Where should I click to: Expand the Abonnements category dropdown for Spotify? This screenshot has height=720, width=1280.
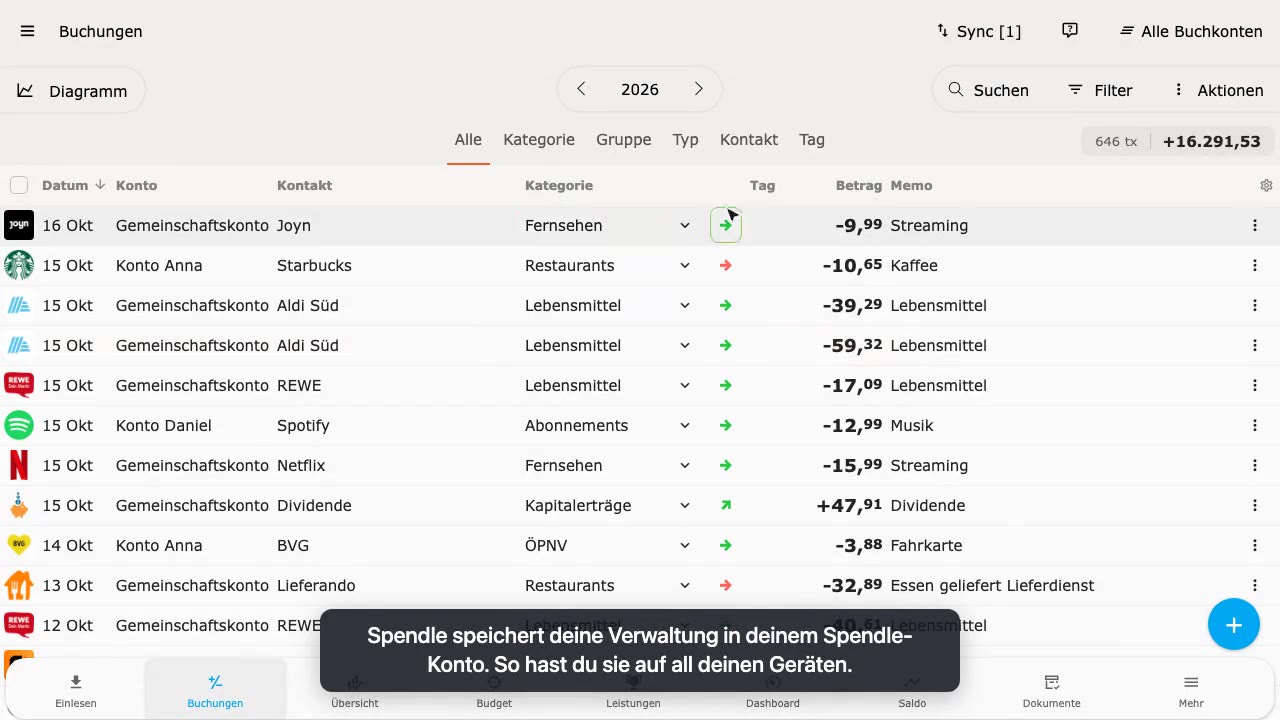[685, 425]
